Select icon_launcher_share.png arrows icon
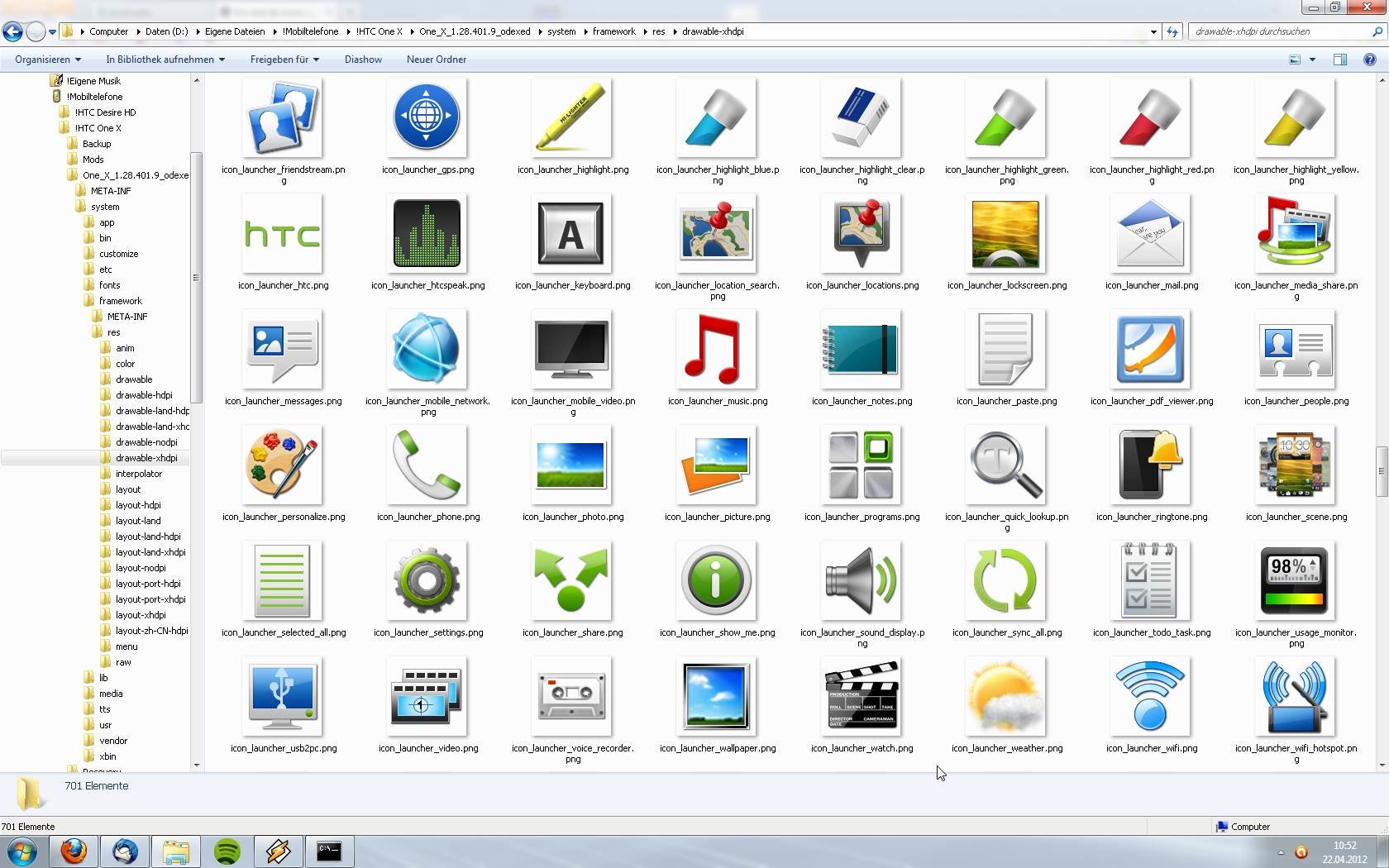The image size is (1389, 868). coord(571,580)
